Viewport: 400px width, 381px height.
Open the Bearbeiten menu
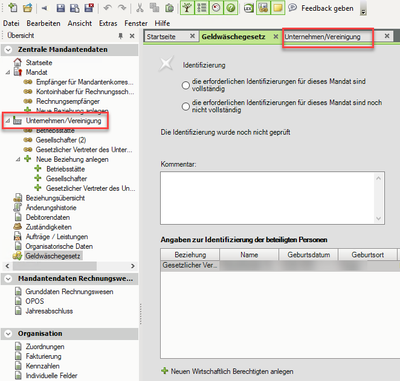[x=43, y=23]
